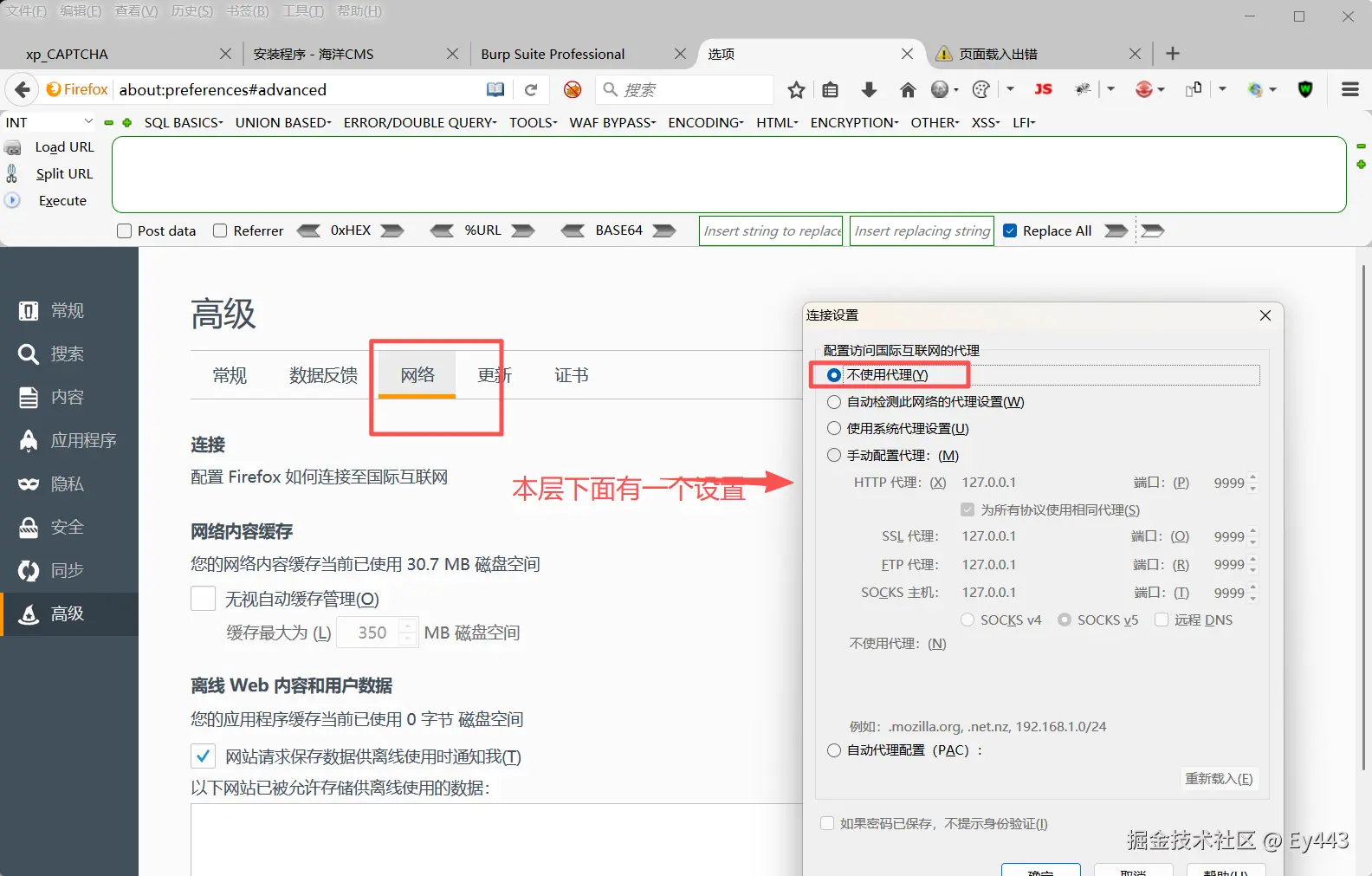Open the 应用程序 category in sidebar
1372x876 pixels.
click(x=69, y=440)
